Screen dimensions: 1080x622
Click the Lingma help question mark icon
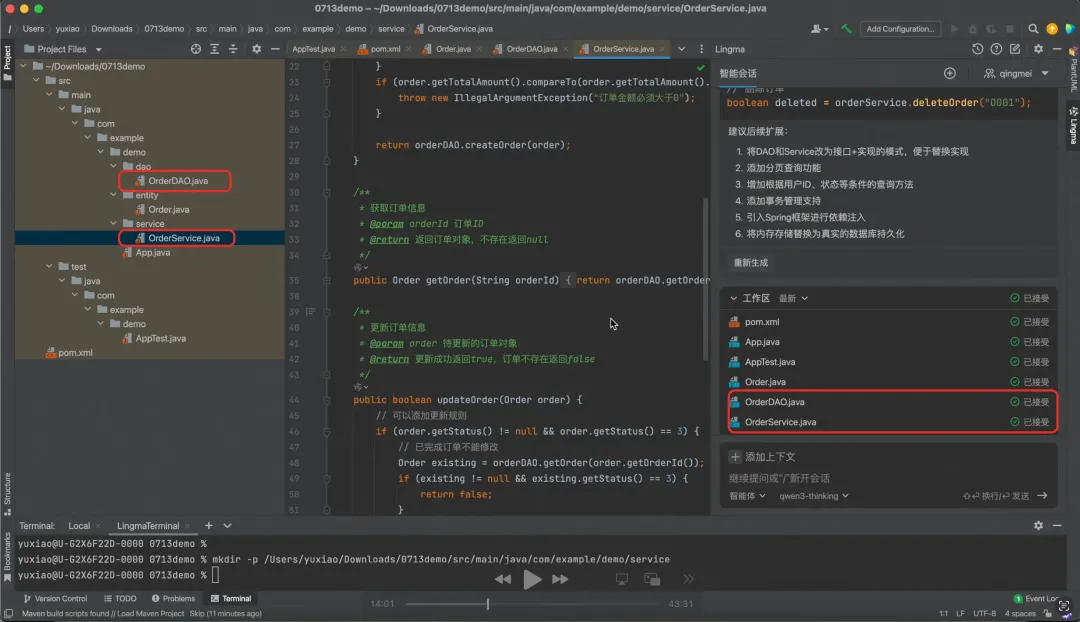coord(997,49)
